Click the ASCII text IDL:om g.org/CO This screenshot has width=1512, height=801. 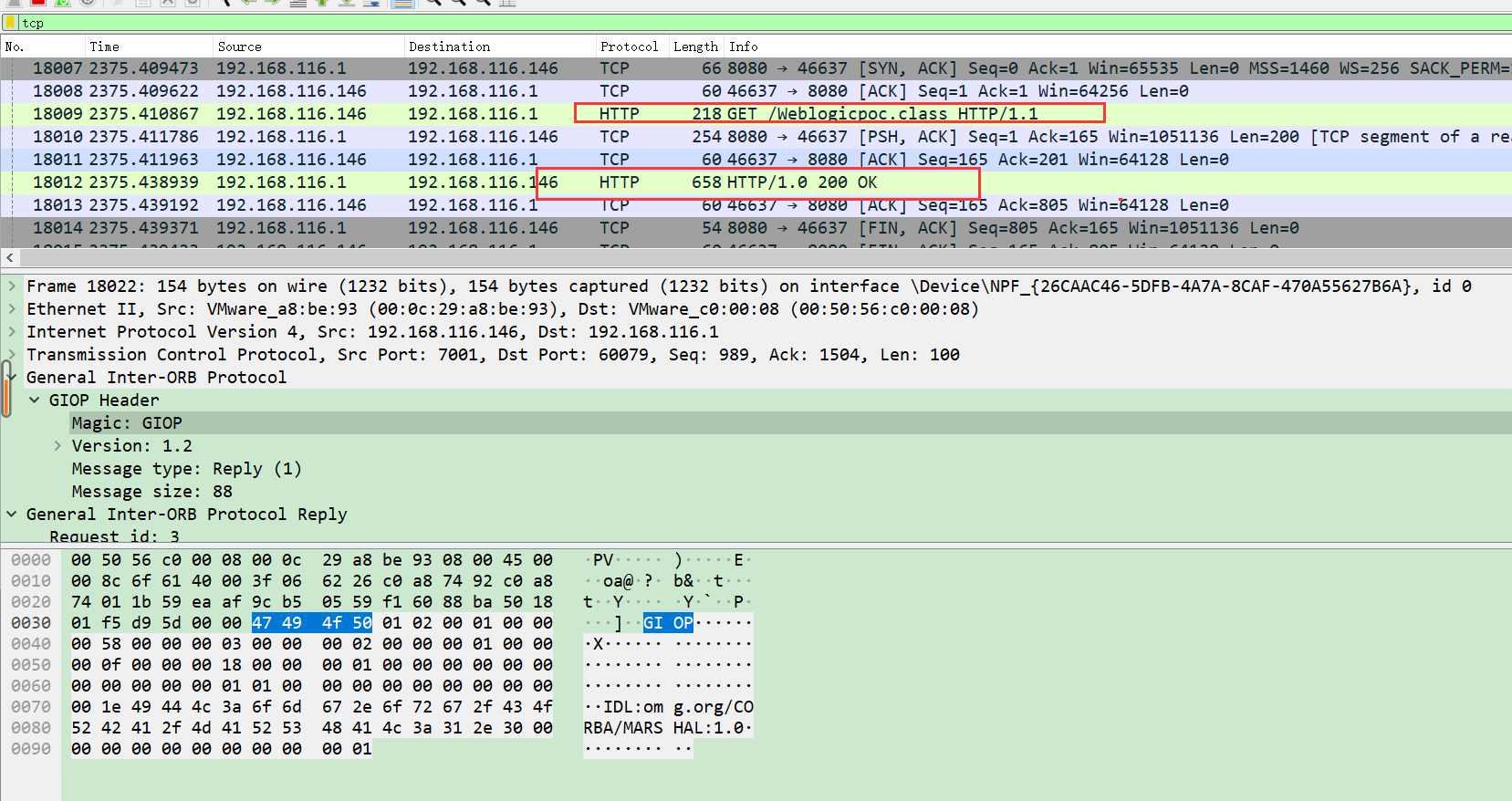click(678, 707)
